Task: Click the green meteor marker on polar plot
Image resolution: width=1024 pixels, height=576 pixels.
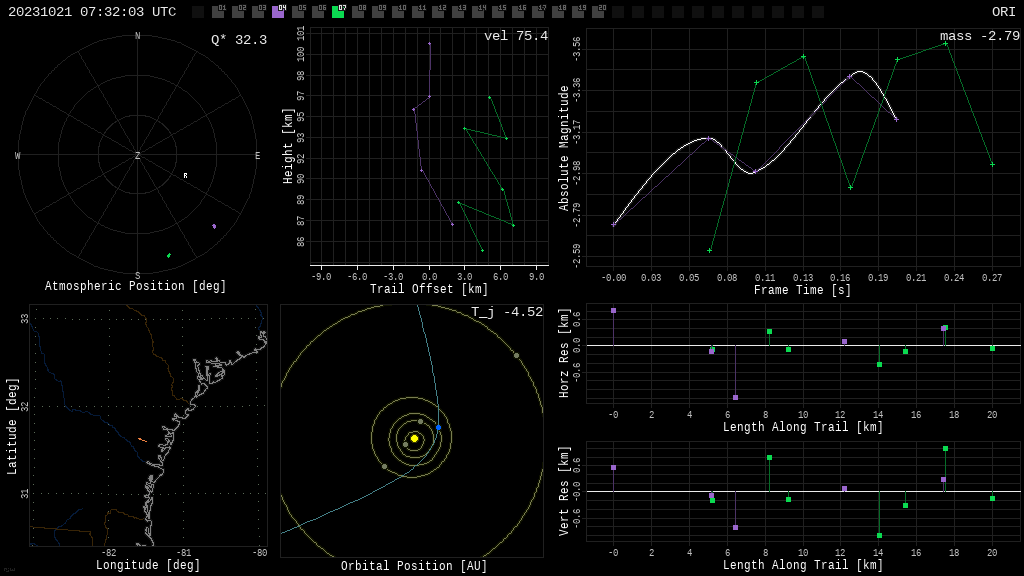Action: pos(169,255)
